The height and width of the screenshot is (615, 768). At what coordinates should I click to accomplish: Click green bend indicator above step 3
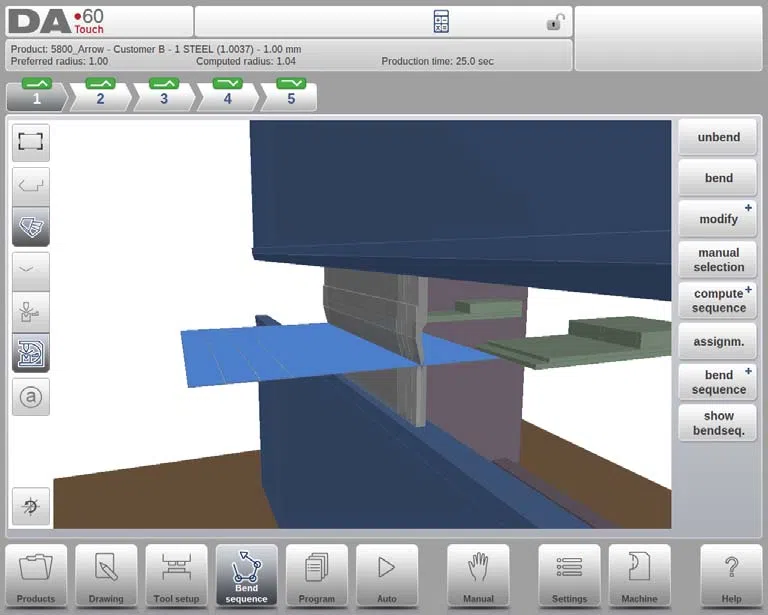click(164, 83)
